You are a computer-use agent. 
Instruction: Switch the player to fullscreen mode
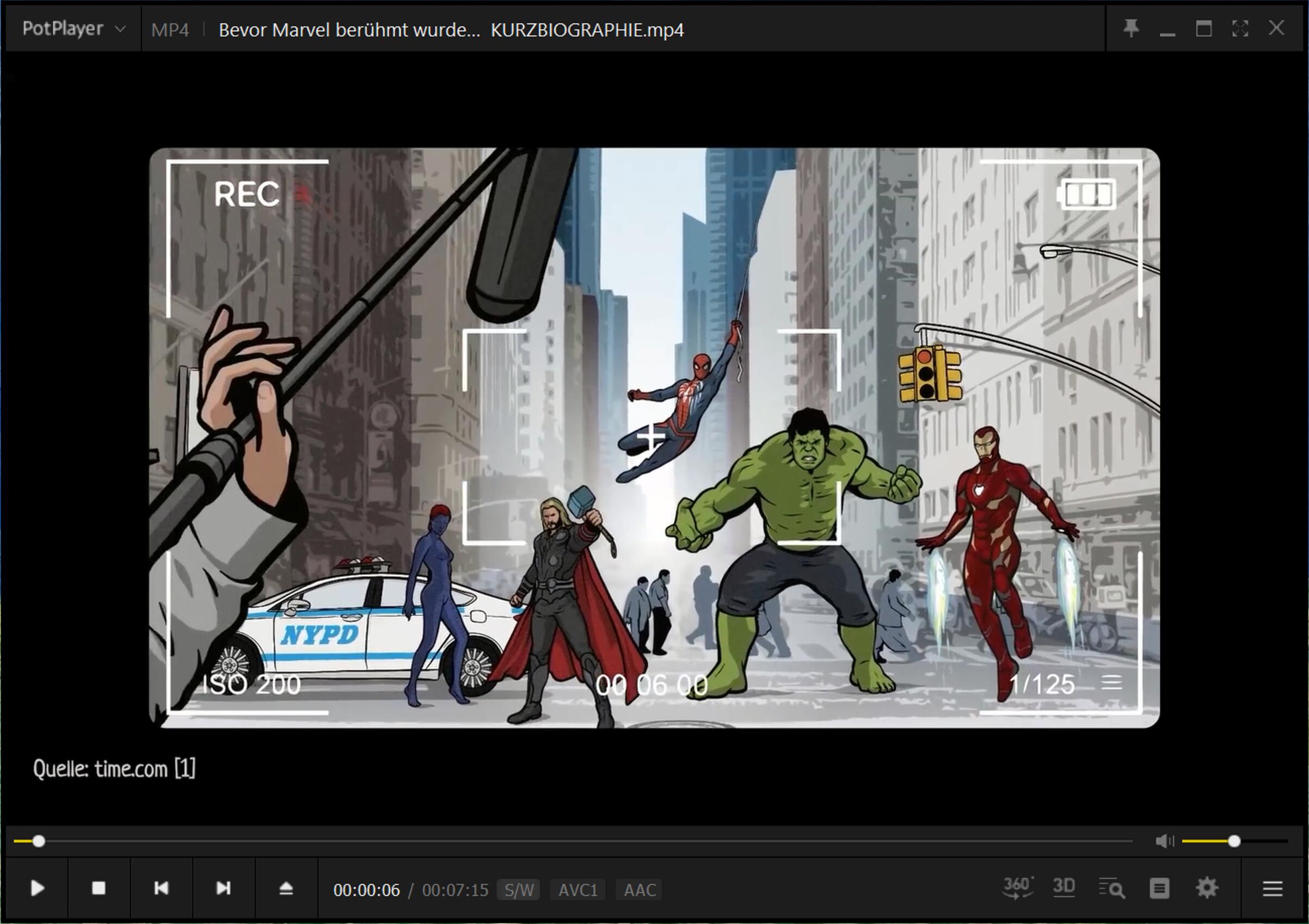[1240, 28]
